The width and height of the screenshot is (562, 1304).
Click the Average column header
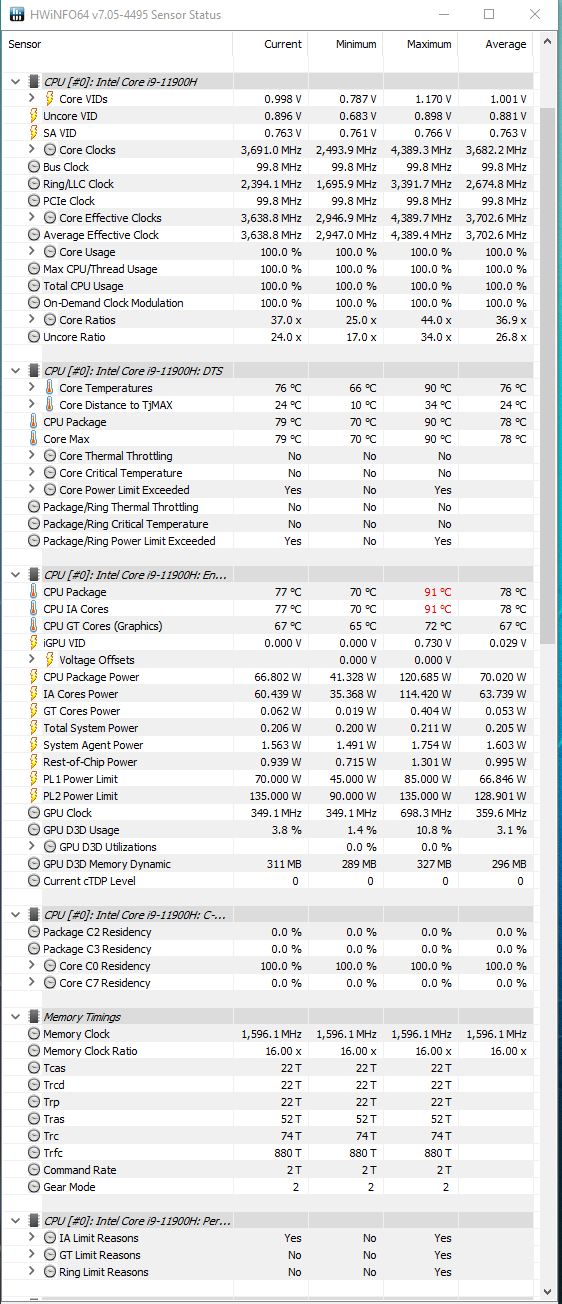[495, 44]
